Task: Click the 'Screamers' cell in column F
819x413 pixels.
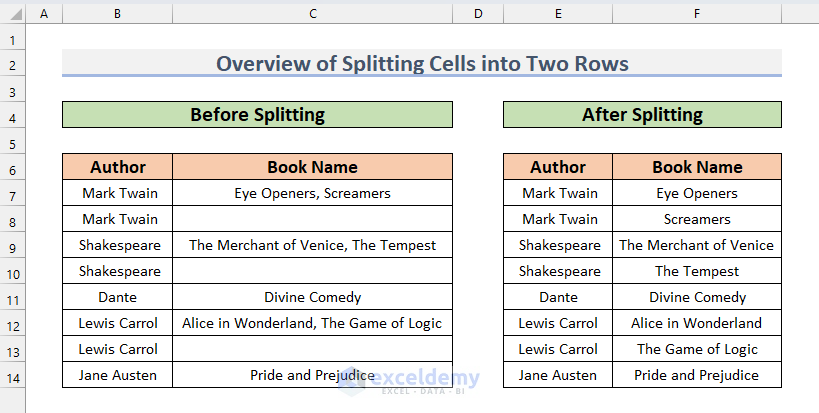Action: 697,219
